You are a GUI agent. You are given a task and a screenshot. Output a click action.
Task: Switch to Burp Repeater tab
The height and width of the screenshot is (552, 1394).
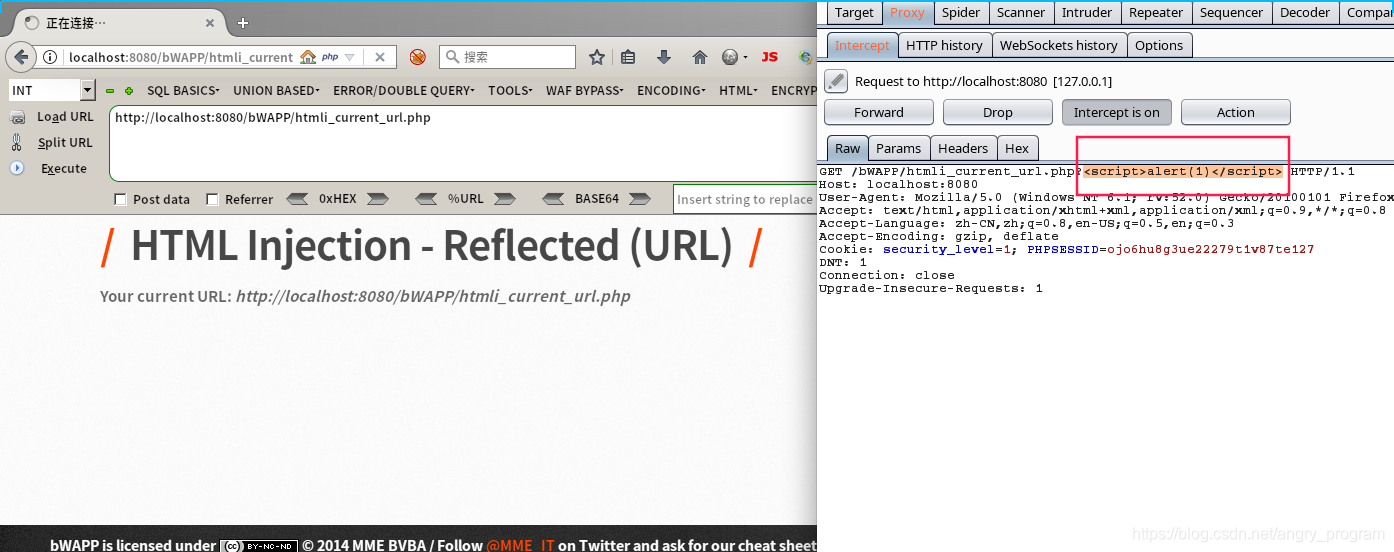click(x=1156, y=12)
